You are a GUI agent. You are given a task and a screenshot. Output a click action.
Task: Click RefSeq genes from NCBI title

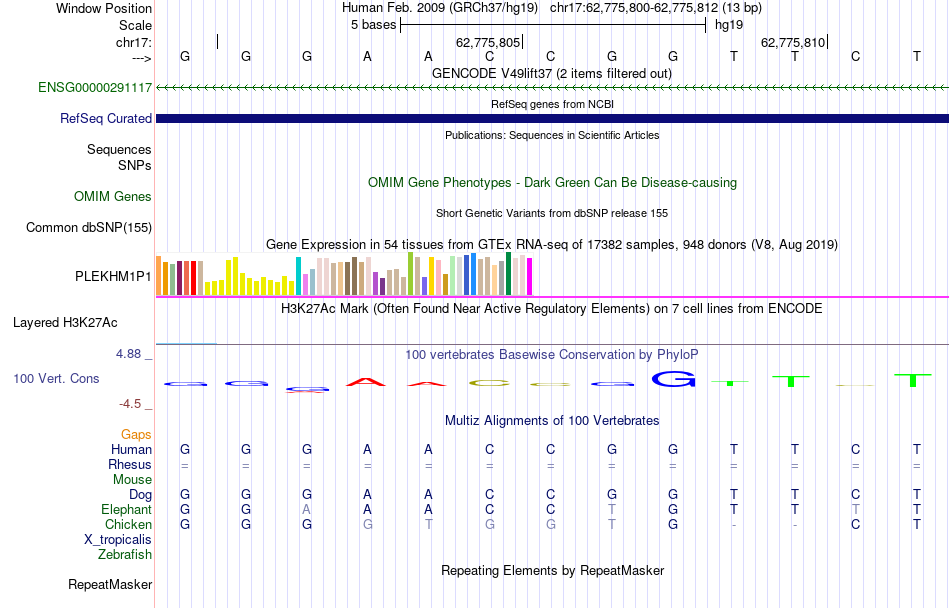[552, 104]
